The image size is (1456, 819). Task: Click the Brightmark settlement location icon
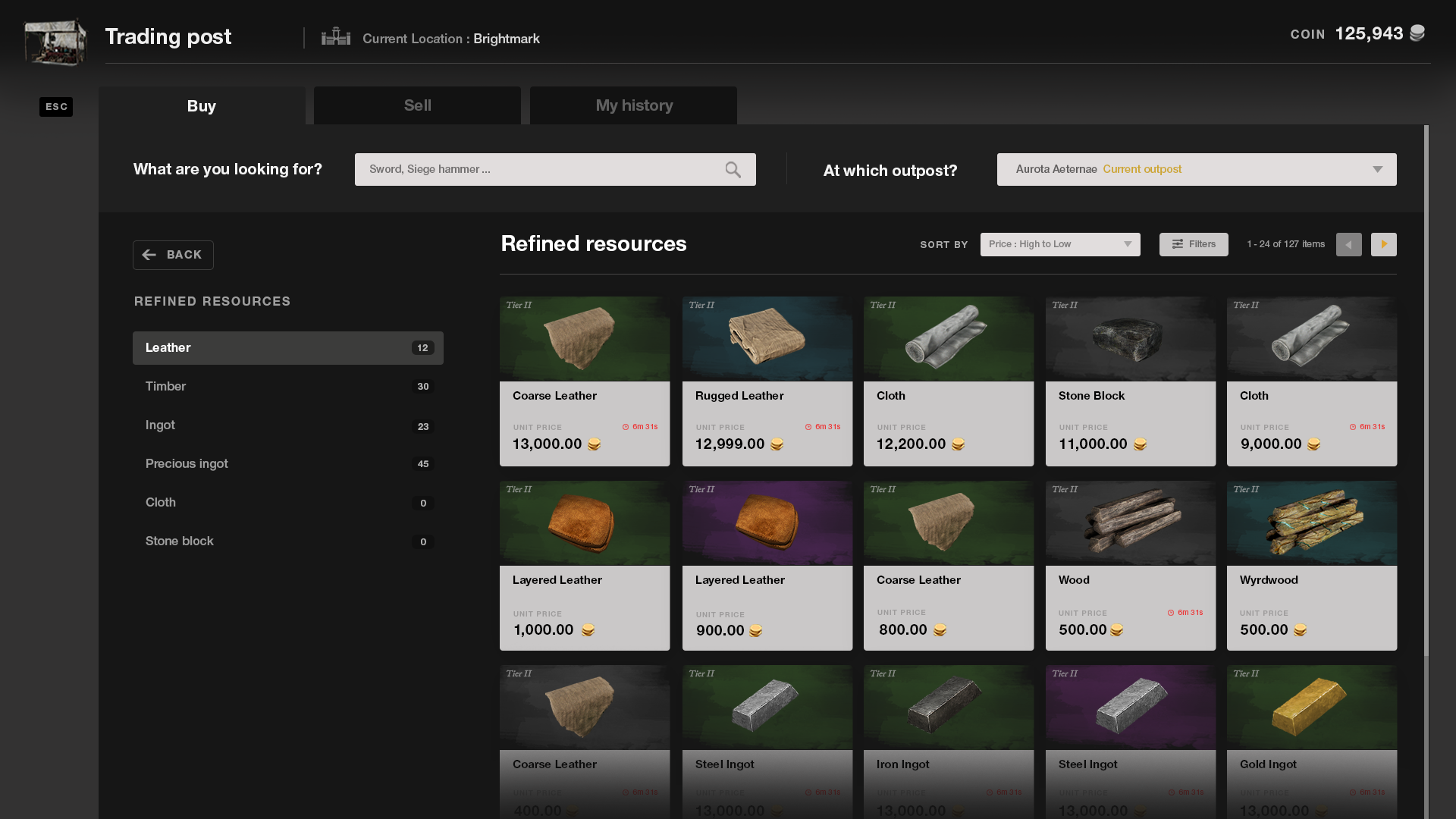pos(336,37)
